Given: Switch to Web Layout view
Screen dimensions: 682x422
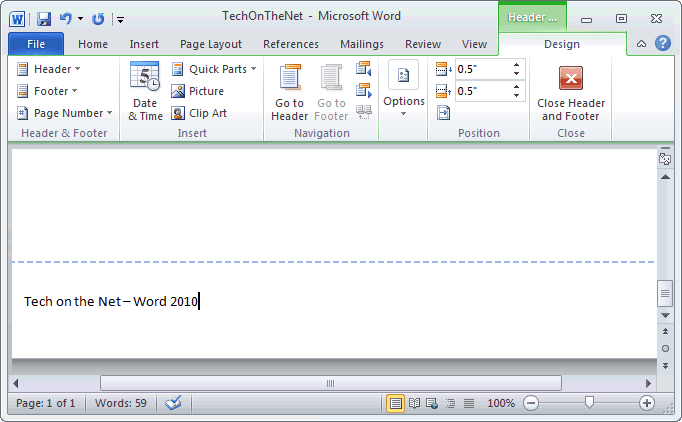Looking at the screenshot, I should [432, 403].
